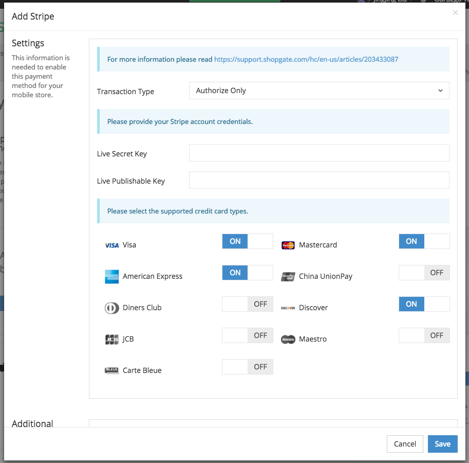Image resolution: width=469 pixels, height=463 pixels.
Task: Click the China UnionPay logo icon
Action: tap(288, 277)
